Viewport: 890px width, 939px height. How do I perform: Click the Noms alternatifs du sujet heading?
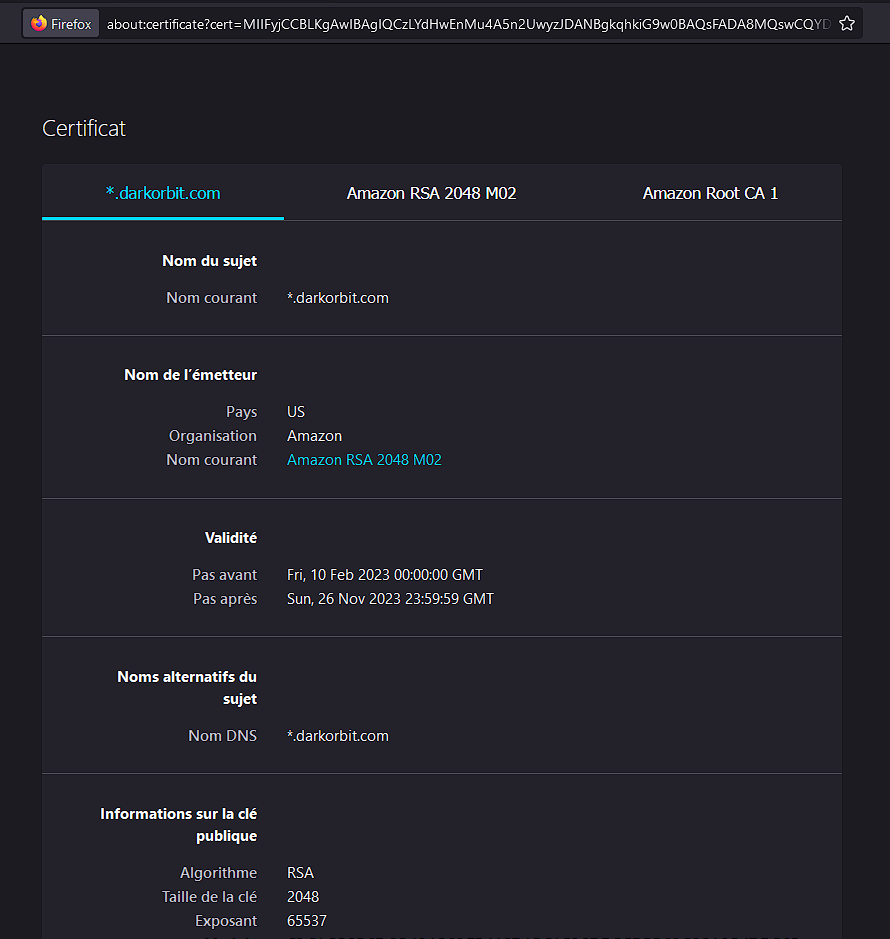187,687
